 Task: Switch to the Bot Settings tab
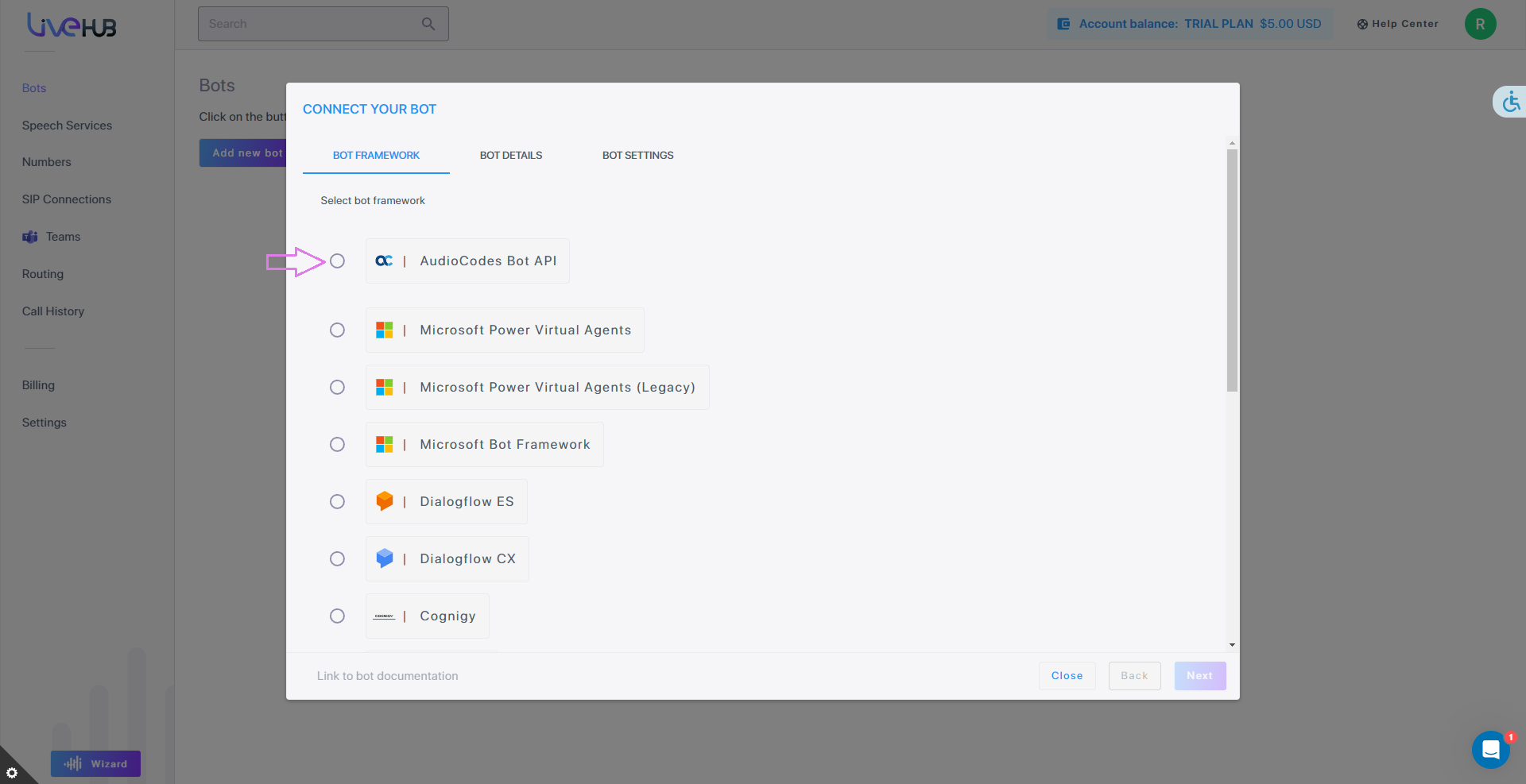point(637,156)
